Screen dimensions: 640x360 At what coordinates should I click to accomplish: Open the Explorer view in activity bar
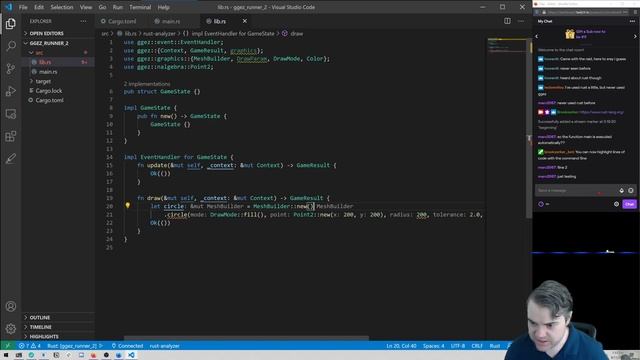[11, 24]
